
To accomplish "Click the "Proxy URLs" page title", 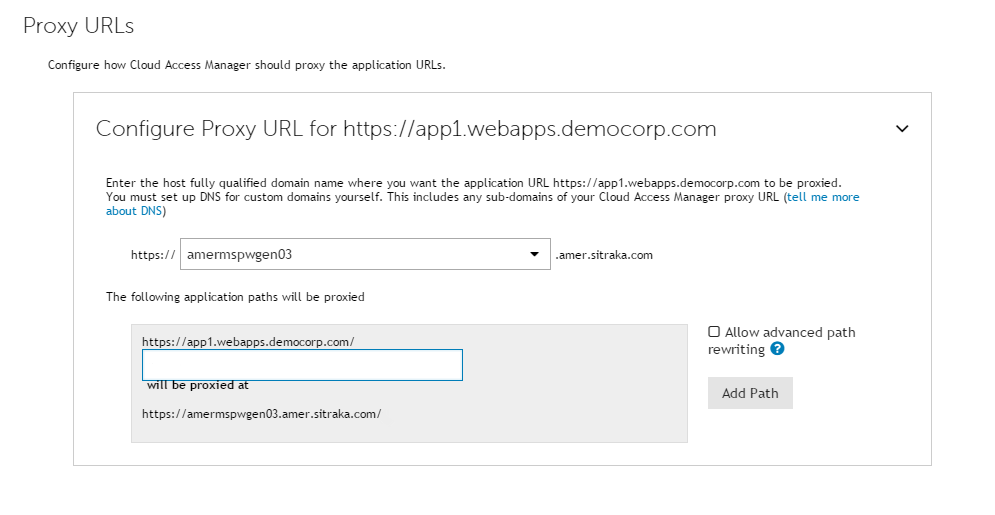I will pos(78,25).
